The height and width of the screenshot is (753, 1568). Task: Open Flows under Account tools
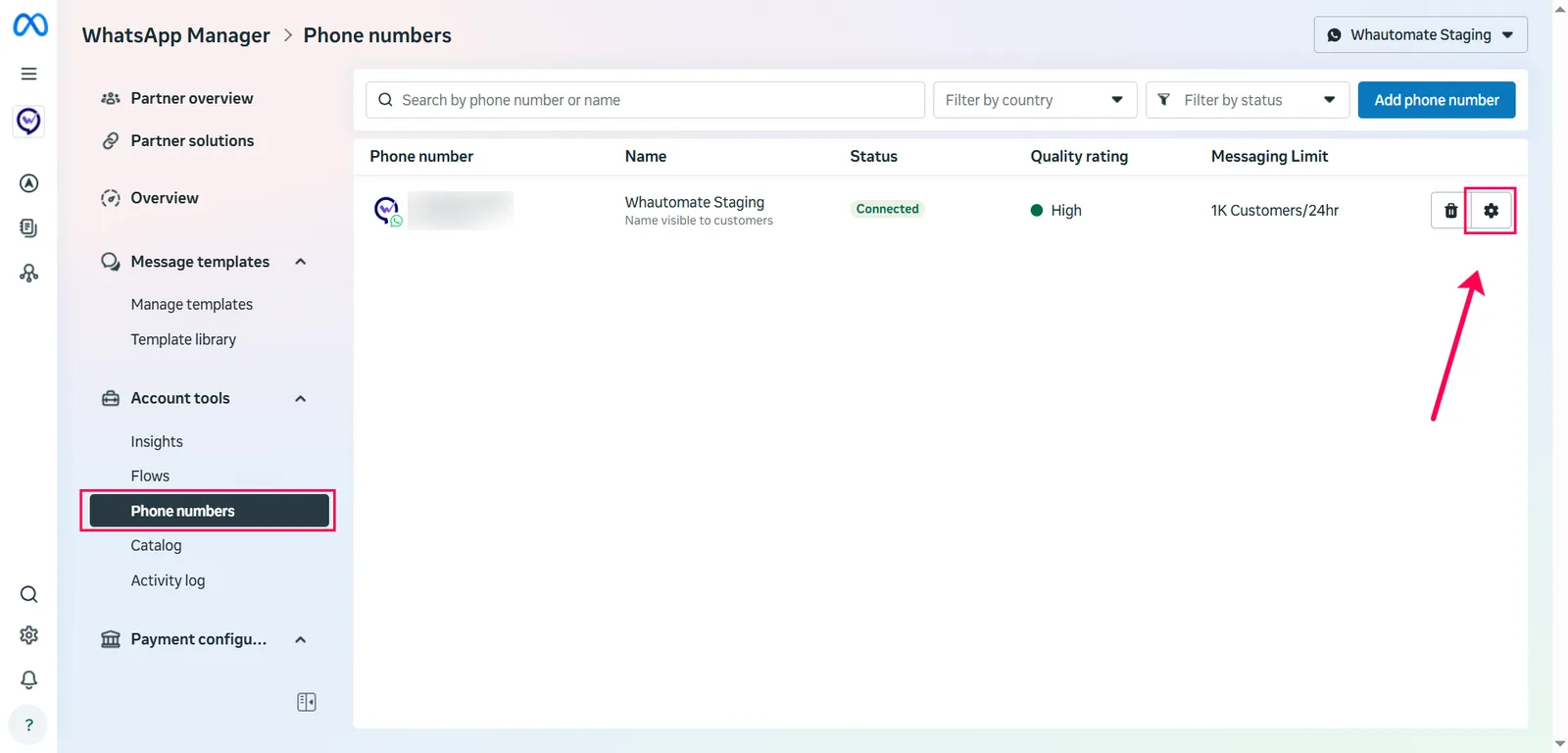tap(150, 476)
